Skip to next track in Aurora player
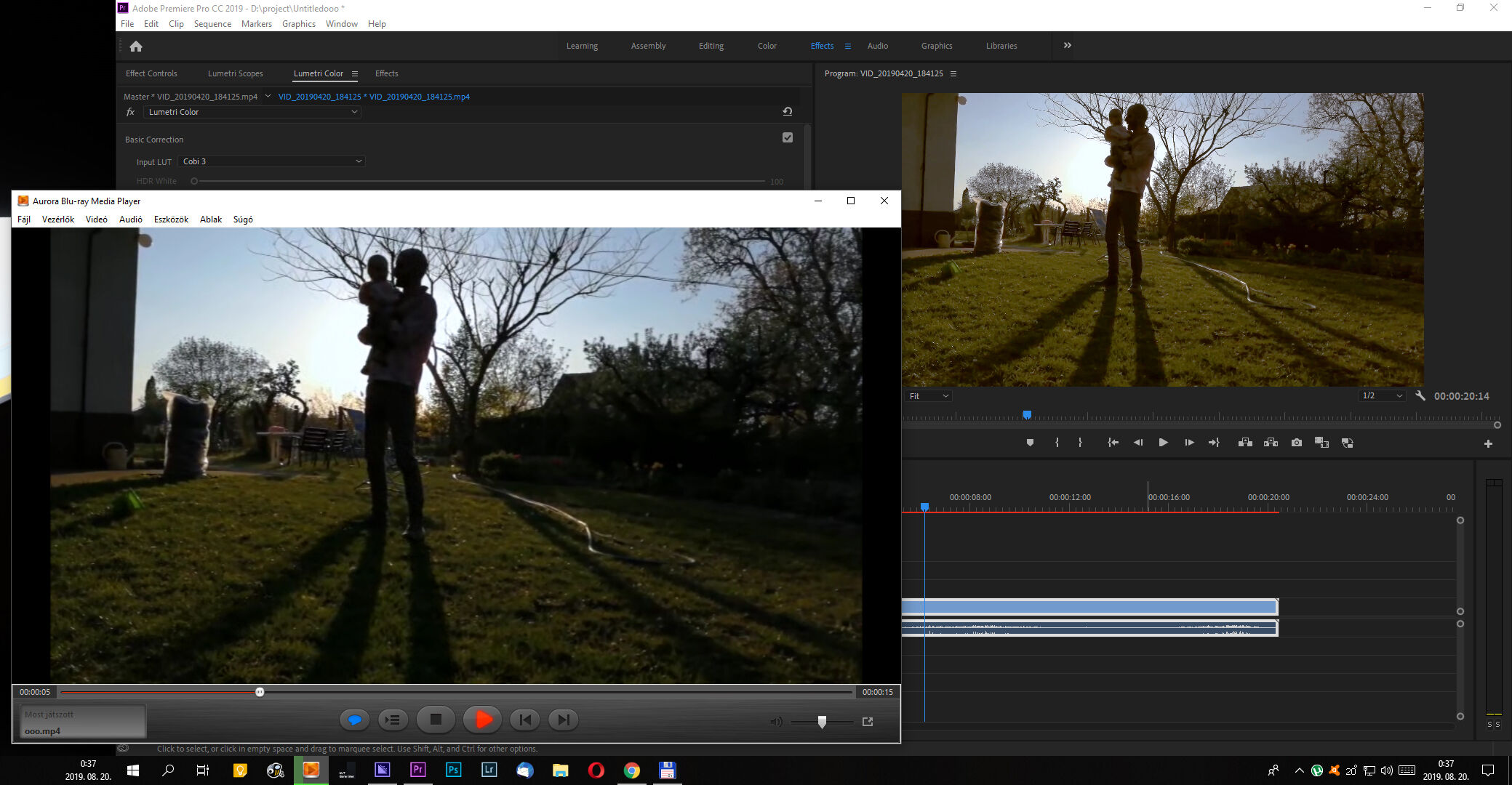 (x=564, y=720)
